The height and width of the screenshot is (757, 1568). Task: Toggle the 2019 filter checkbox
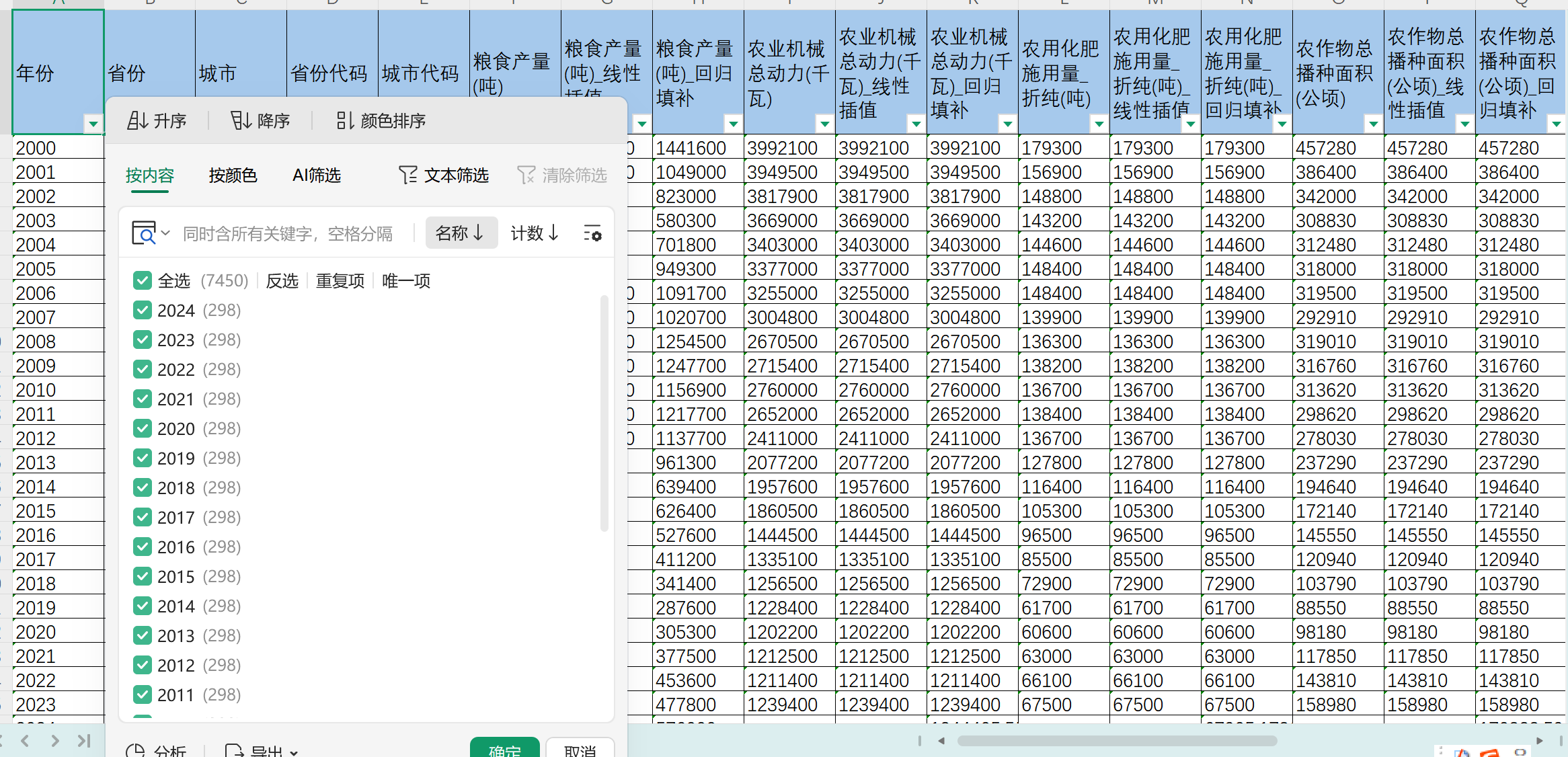click(x=142, y=458)
